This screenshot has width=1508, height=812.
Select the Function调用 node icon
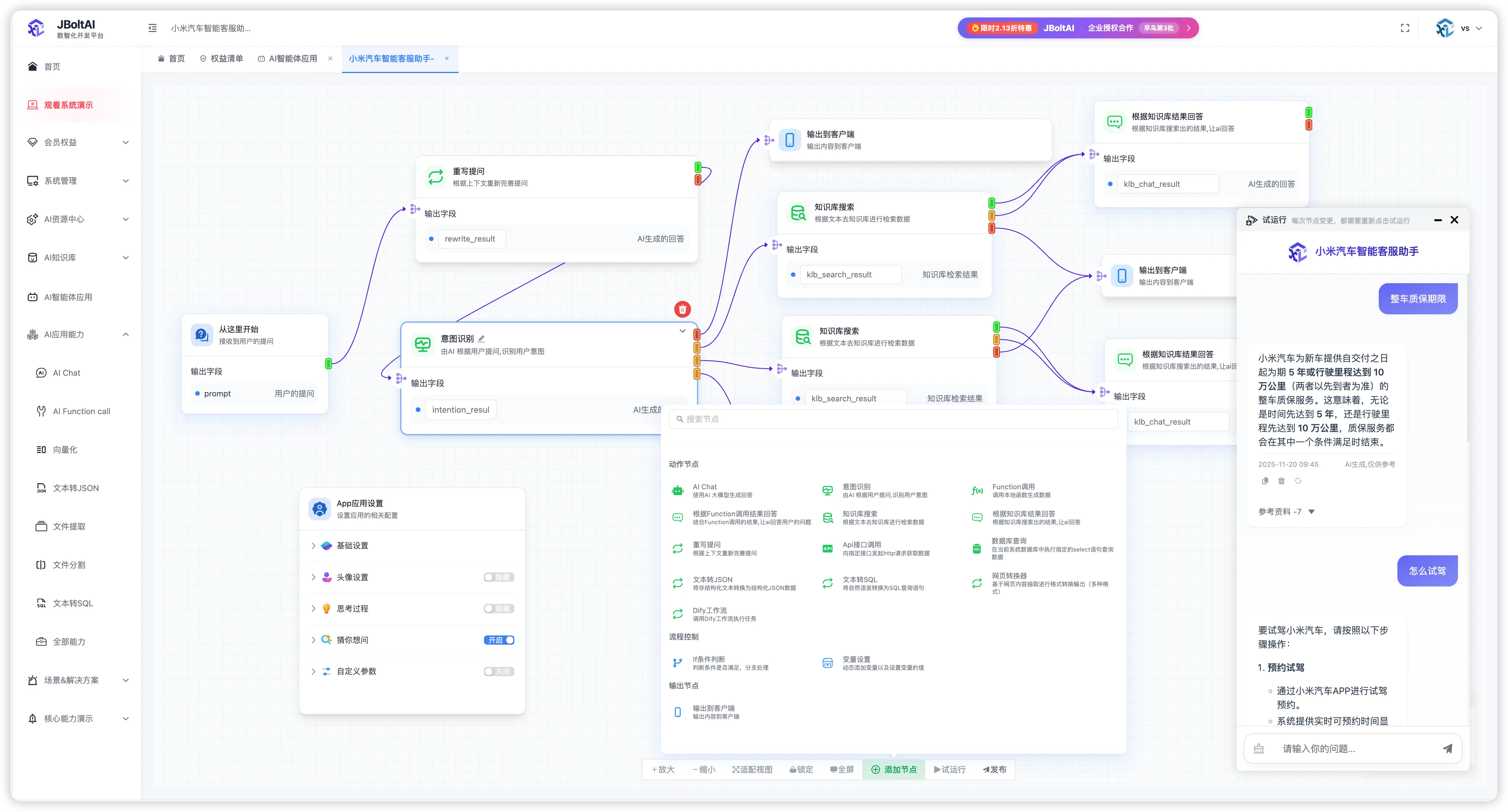[977, 491]
